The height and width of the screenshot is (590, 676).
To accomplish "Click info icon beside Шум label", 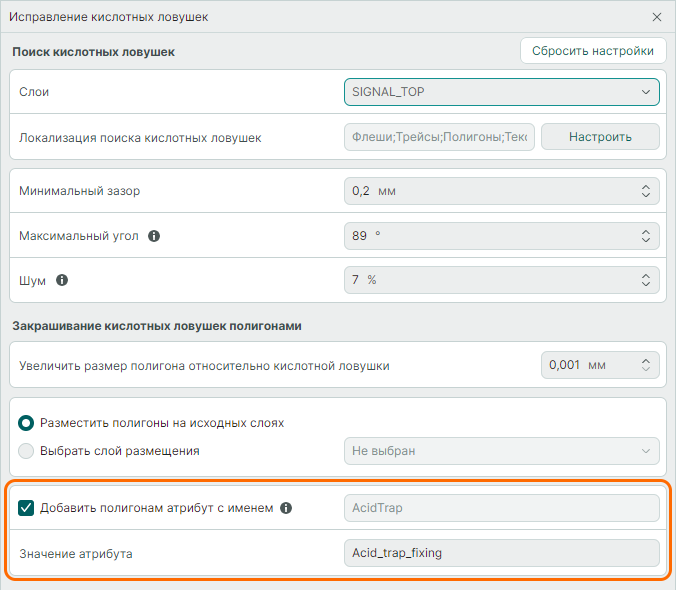I will (x=62, y=280).
